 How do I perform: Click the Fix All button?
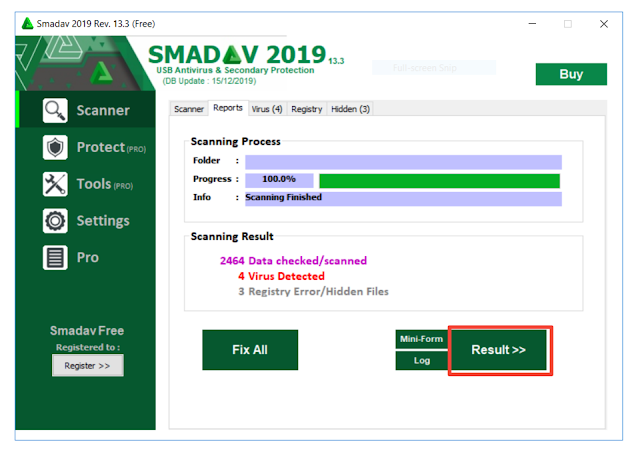[250, 350]
